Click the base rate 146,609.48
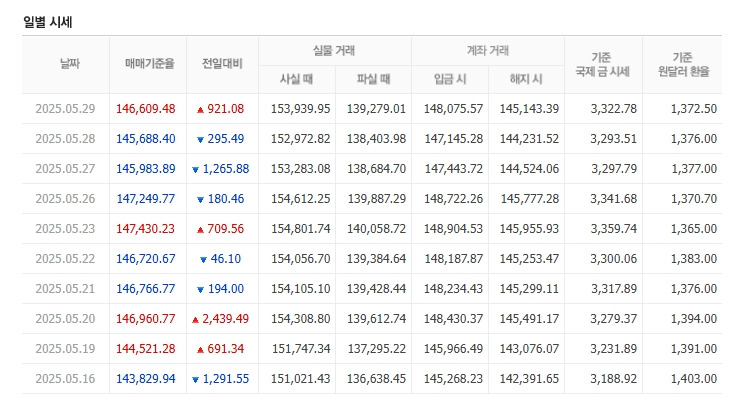 coord(146,109)
